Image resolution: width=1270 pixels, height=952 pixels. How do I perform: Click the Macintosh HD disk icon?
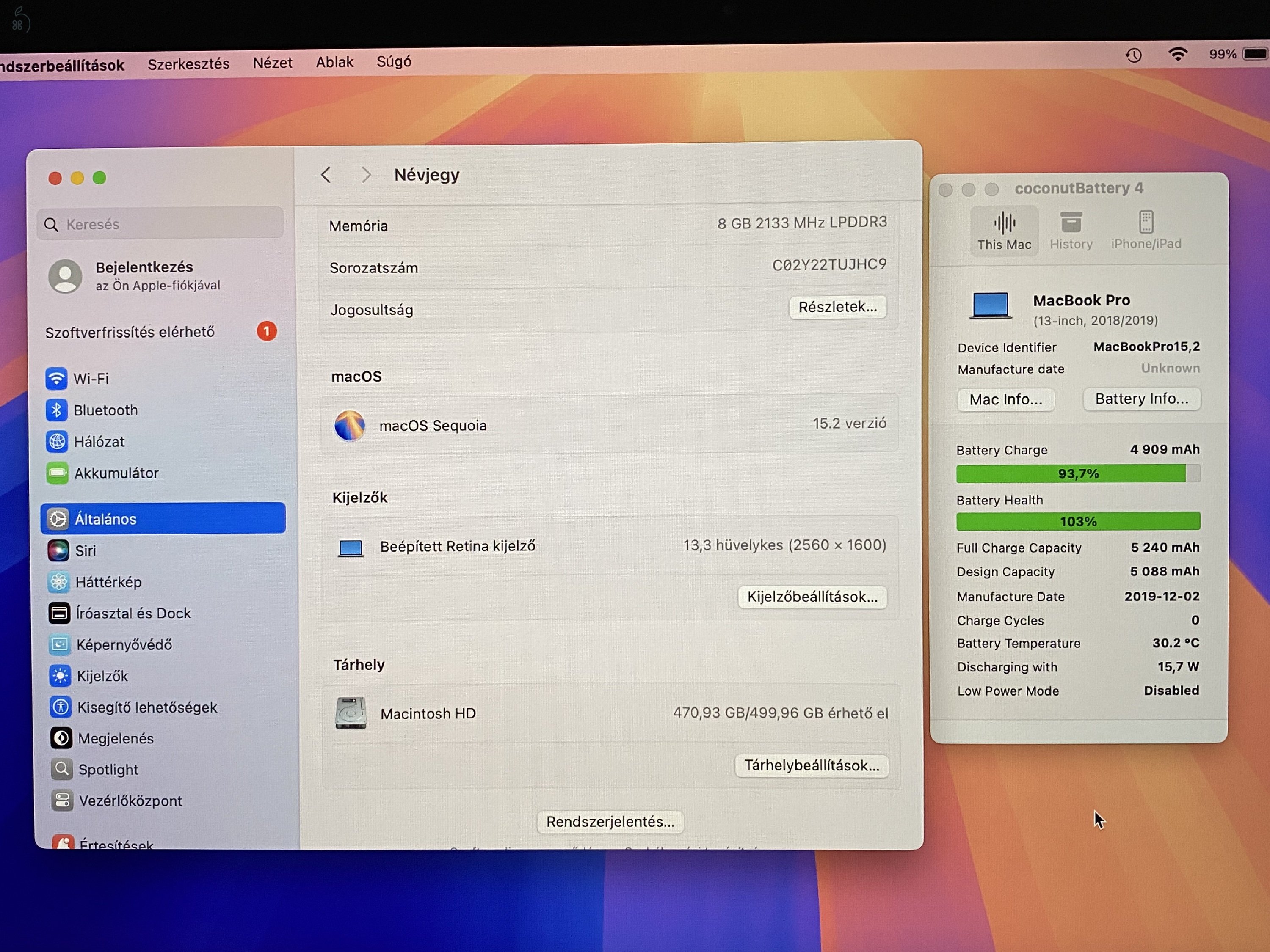[351, 713]
